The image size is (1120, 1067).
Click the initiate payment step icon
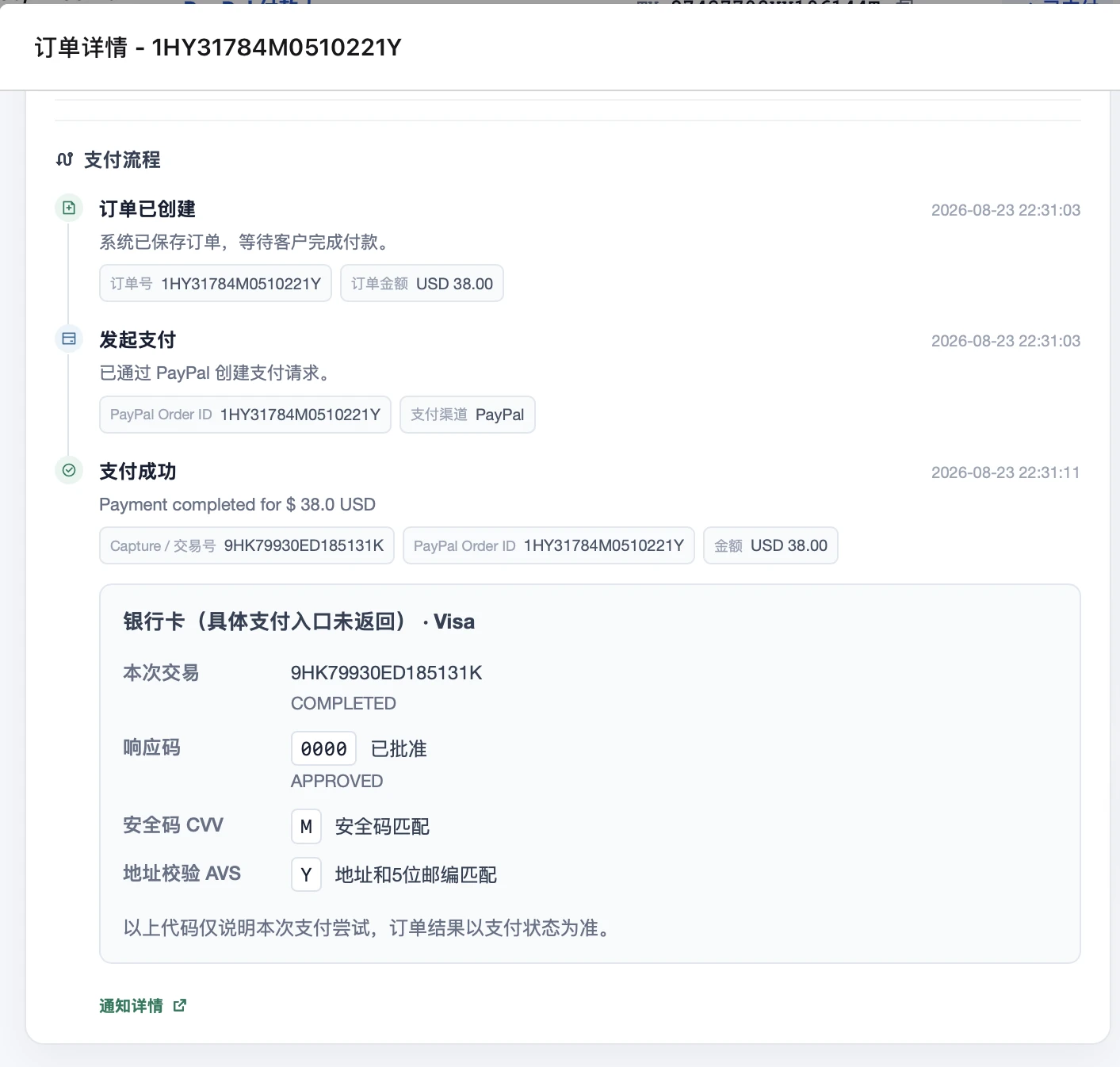[69, 338]
